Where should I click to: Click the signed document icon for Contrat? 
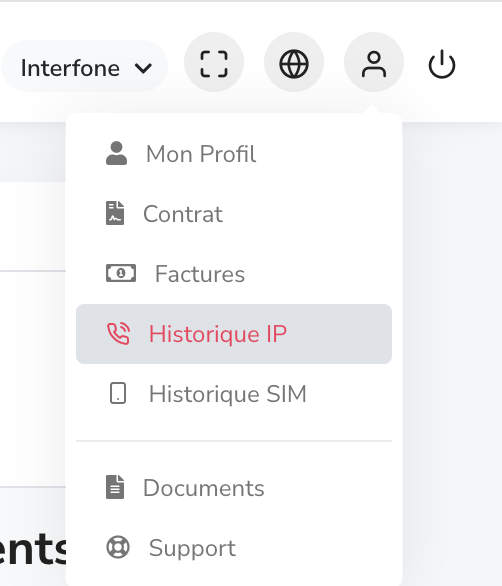click(x=115, y=213)
